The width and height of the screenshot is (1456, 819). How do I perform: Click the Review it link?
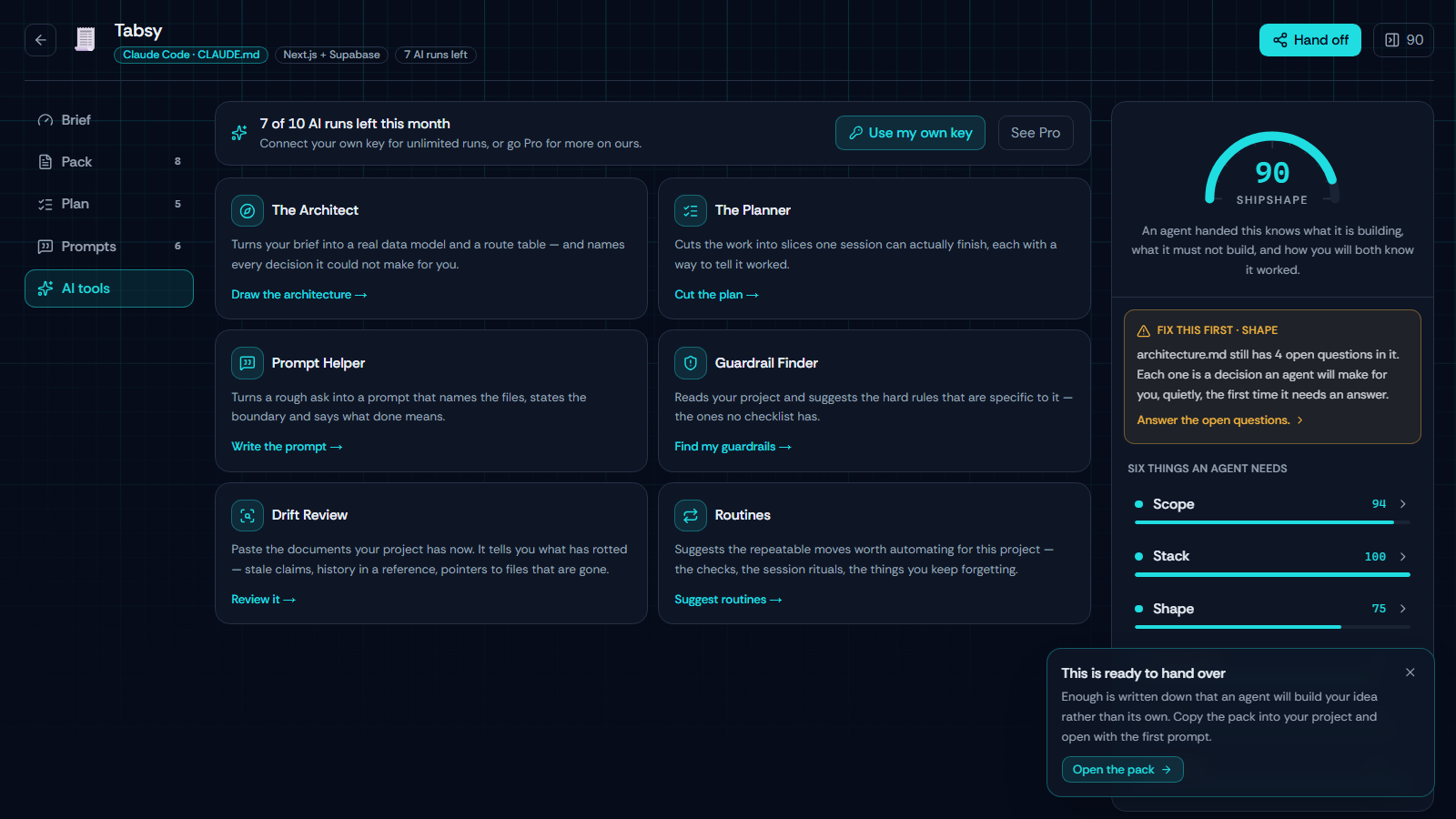point(263,600)
